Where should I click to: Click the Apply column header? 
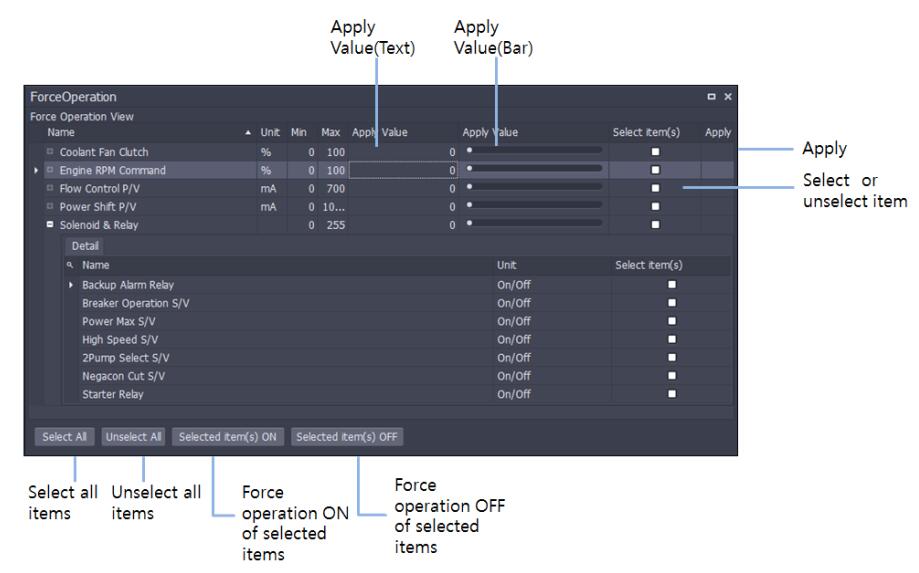(717, 132)
